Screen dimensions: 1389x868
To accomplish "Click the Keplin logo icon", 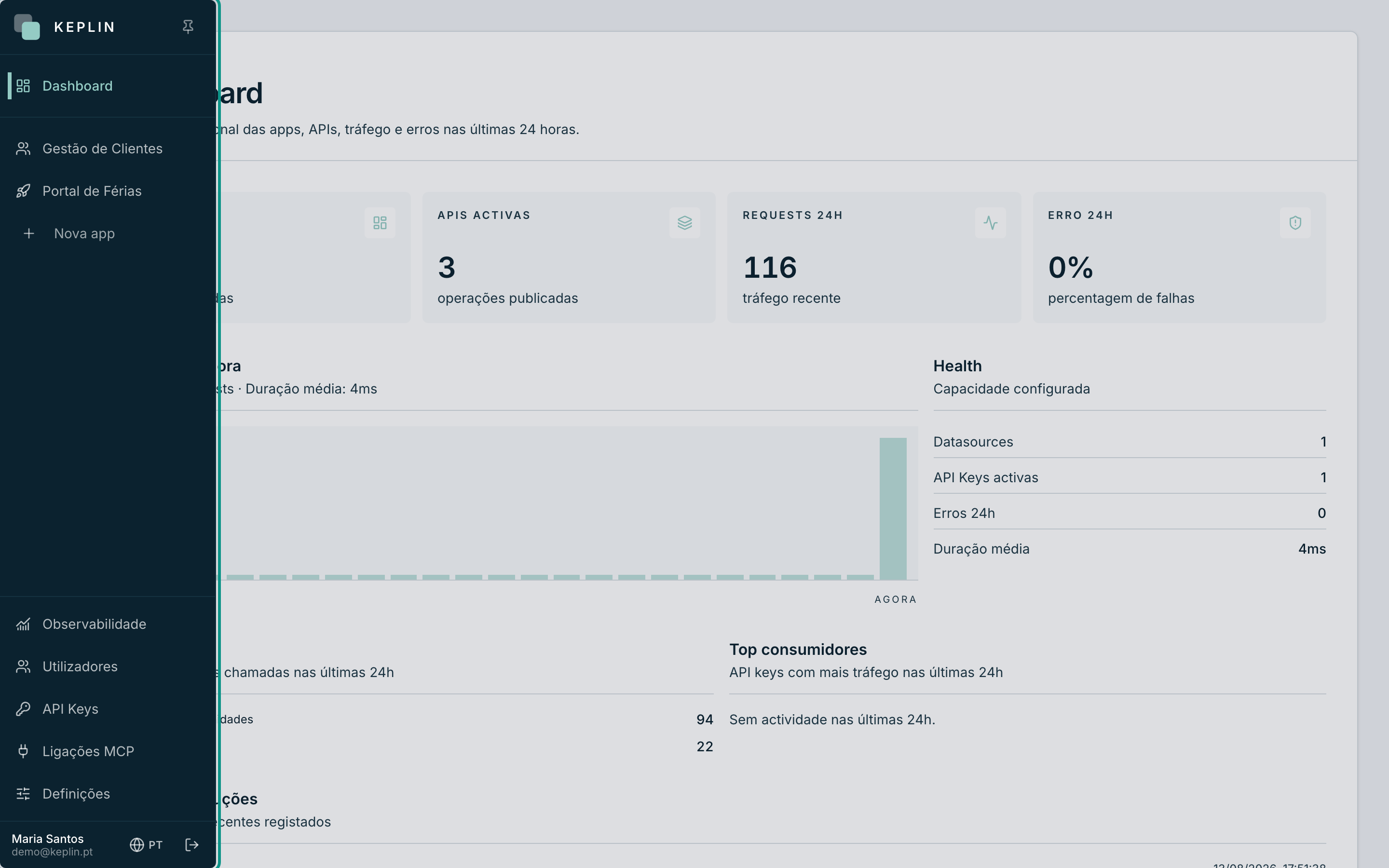I will pyautogui.click(x=27, y=27).
